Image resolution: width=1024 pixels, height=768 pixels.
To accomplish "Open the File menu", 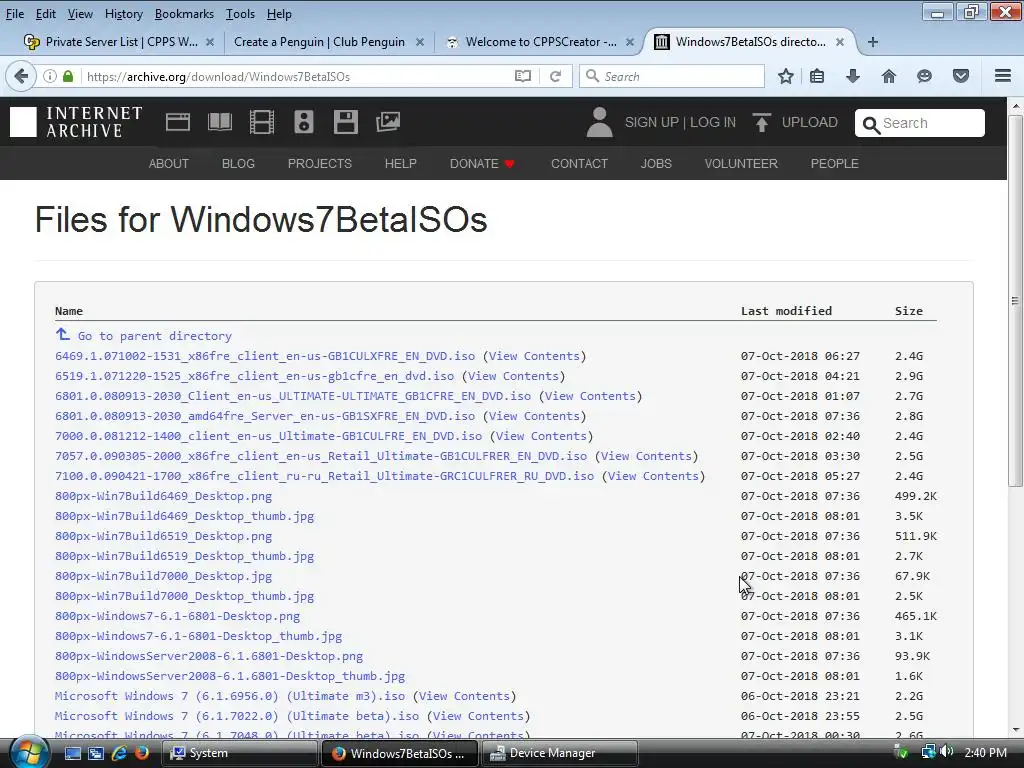I will coord(14,14).
